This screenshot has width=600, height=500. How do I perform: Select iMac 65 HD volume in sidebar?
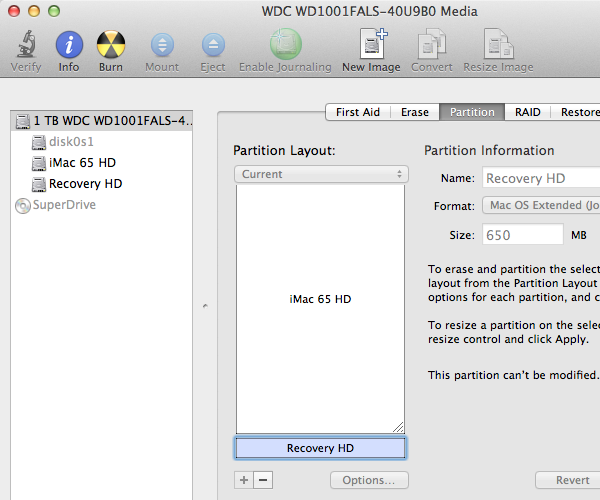point(102,163)
